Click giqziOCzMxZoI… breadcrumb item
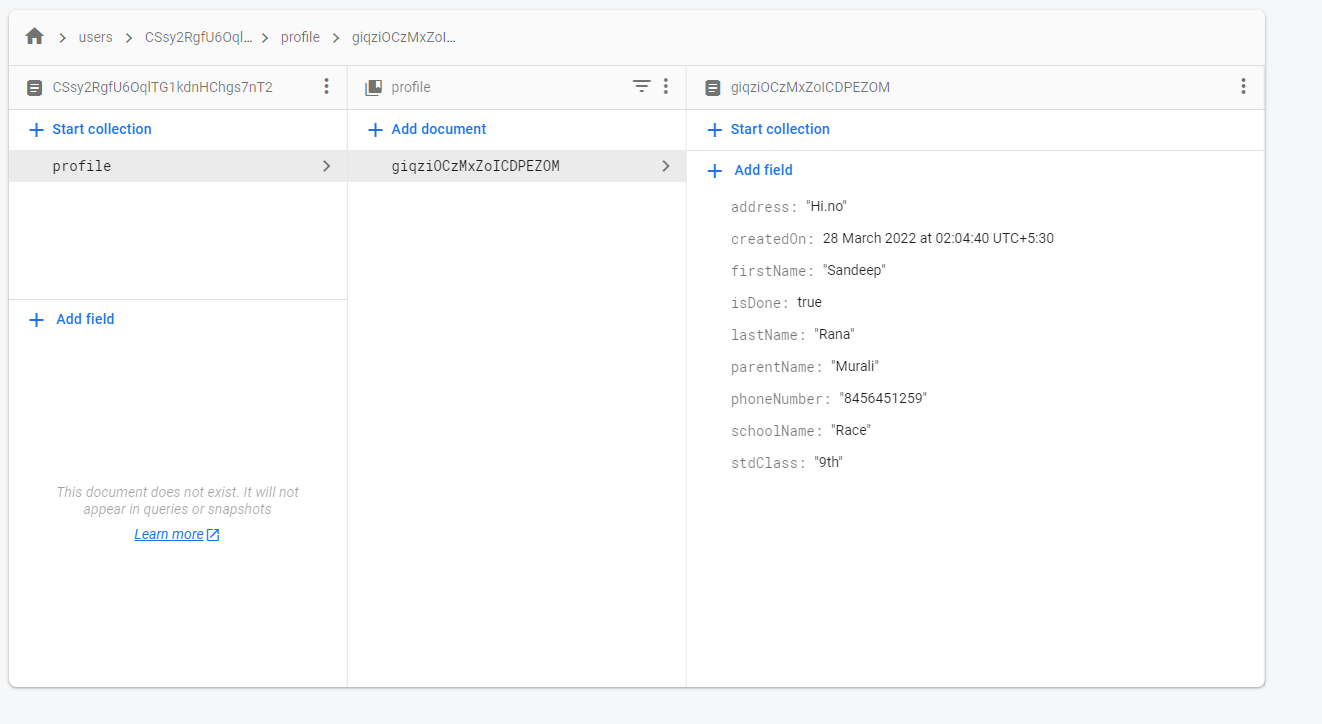This screenshot has height=724, width=1322. click(x=404, y=37)
